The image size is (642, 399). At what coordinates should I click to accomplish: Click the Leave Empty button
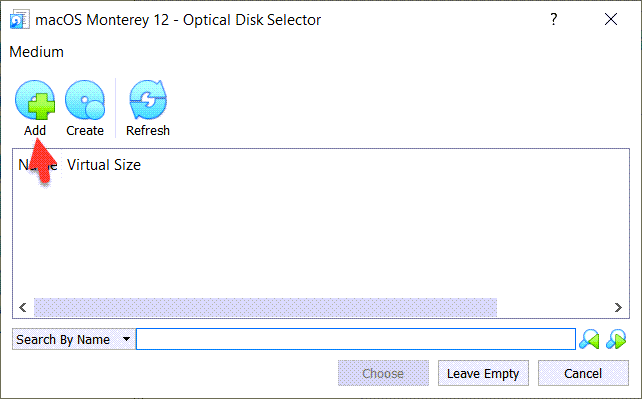coord(483,373)
